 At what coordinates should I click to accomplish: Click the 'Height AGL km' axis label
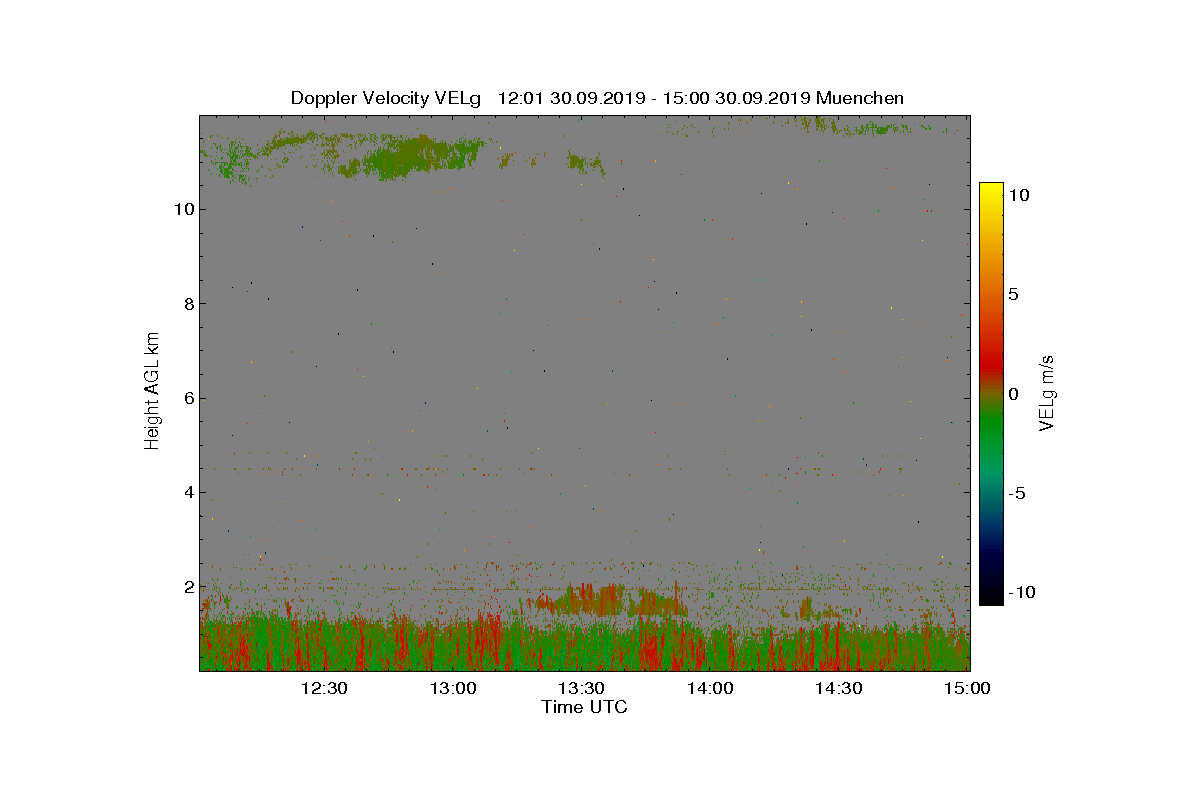coord(152,390)
